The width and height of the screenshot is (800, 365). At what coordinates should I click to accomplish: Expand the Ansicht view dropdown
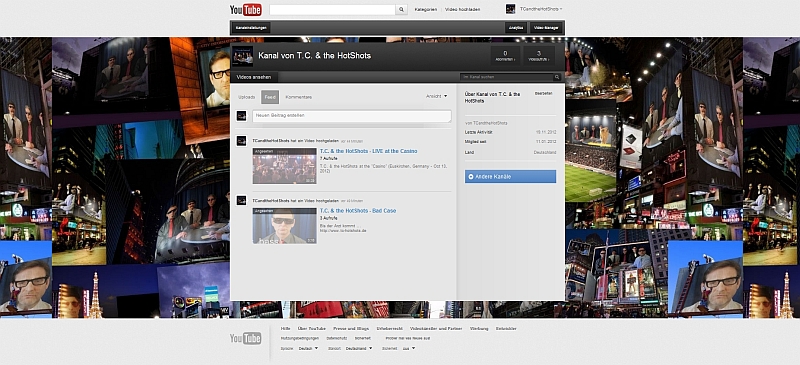[x=437, y=96]
